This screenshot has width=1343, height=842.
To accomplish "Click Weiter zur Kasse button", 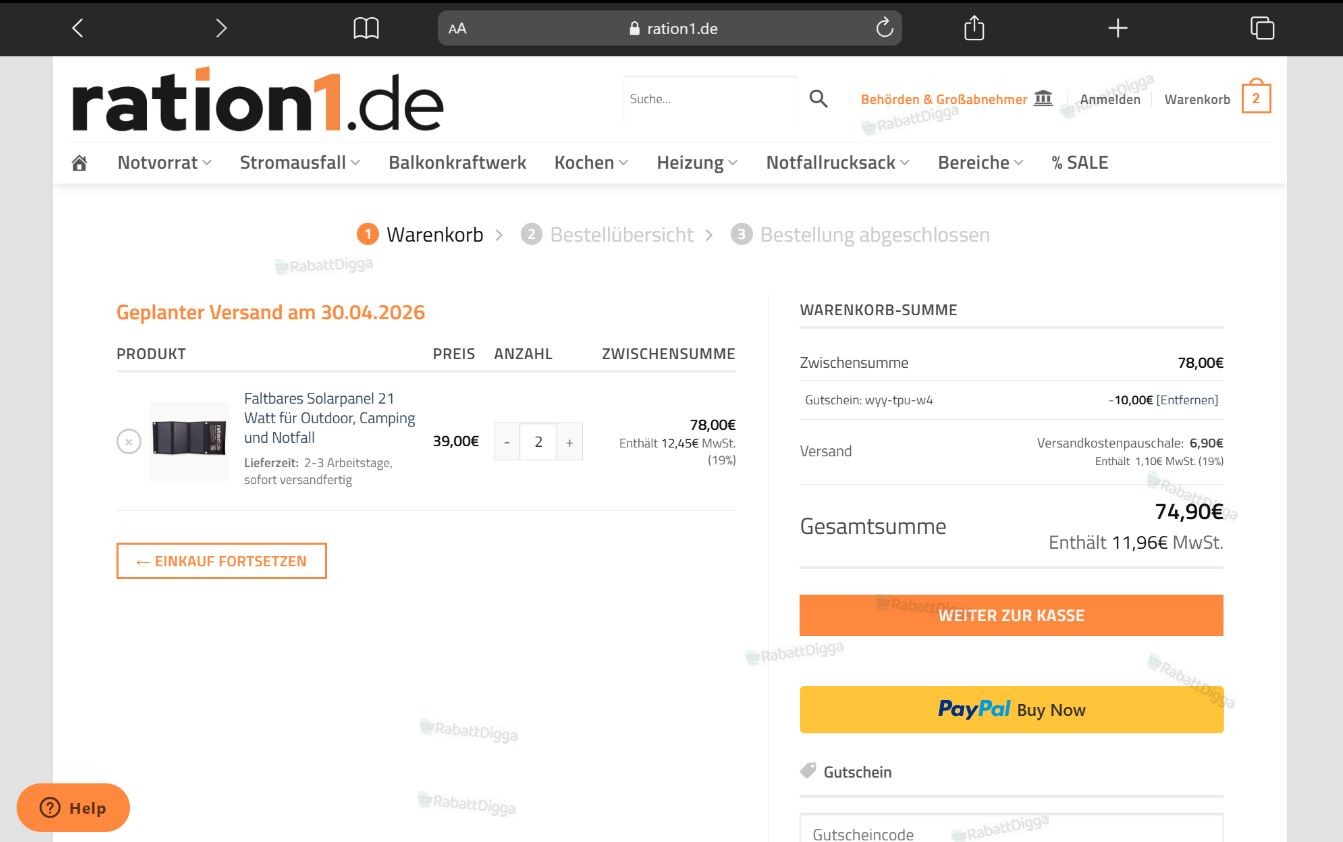I will click(x=1011, y=615).
